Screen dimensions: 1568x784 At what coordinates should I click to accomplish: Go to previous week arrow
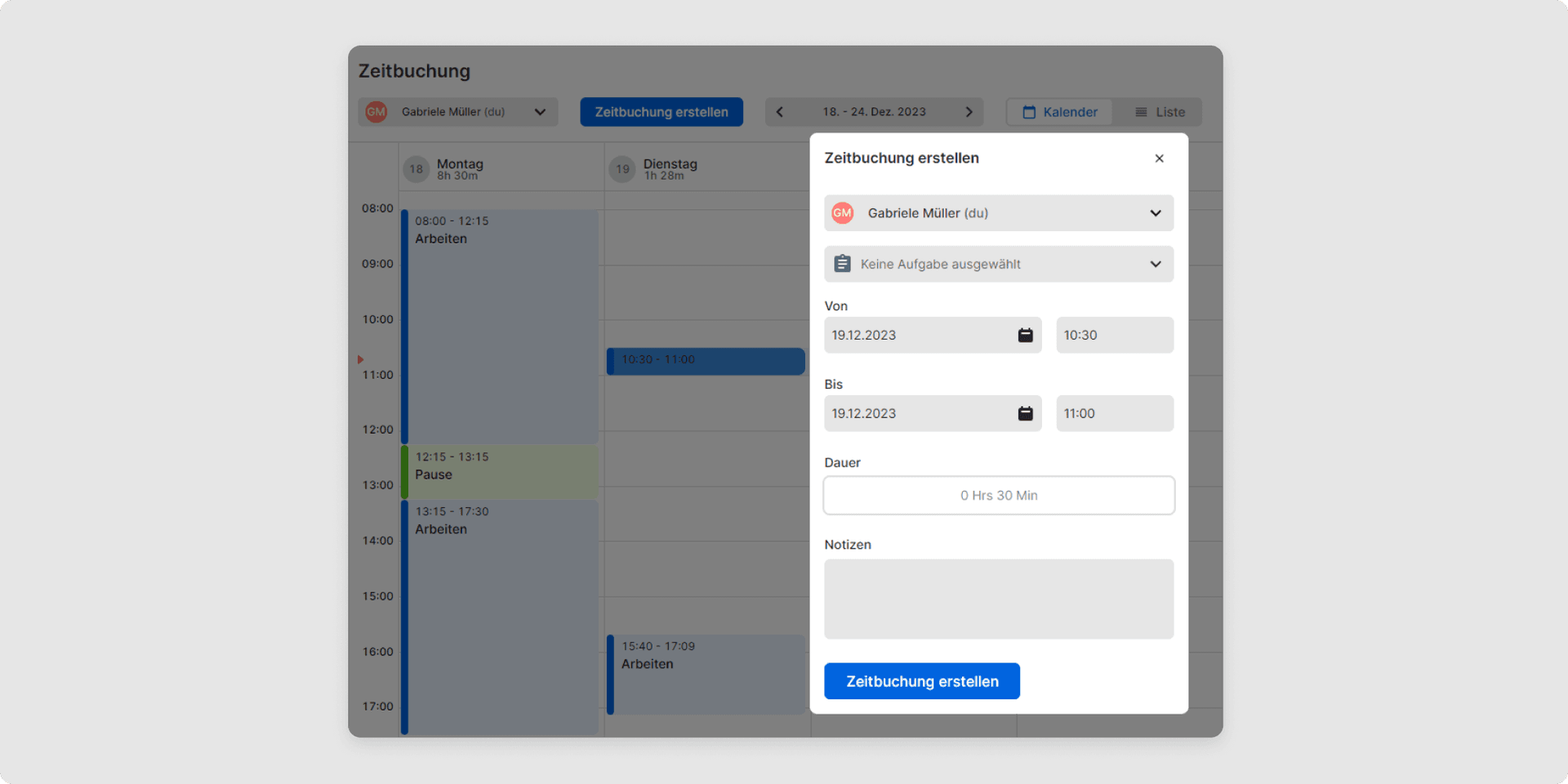779,112
